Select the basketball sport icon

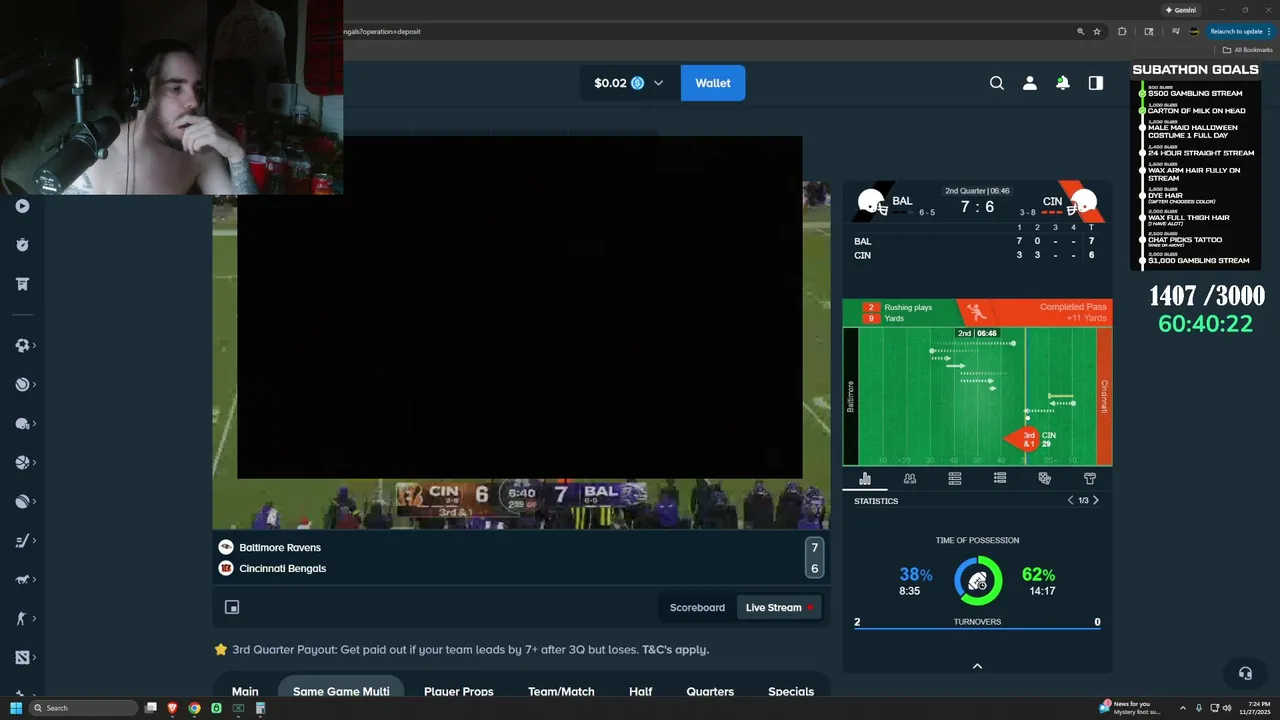22,463
